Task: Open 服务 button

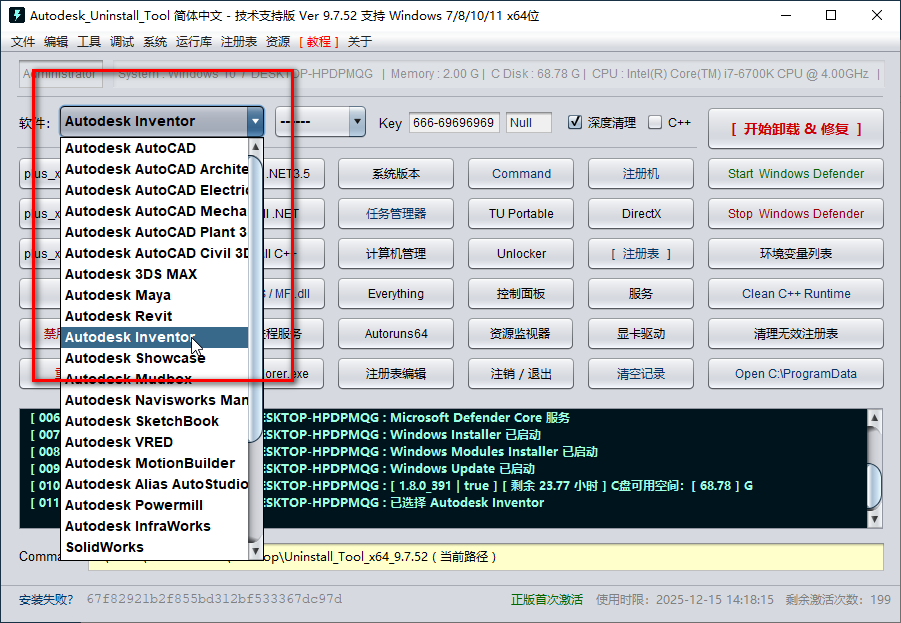Action: pos(641,294)
